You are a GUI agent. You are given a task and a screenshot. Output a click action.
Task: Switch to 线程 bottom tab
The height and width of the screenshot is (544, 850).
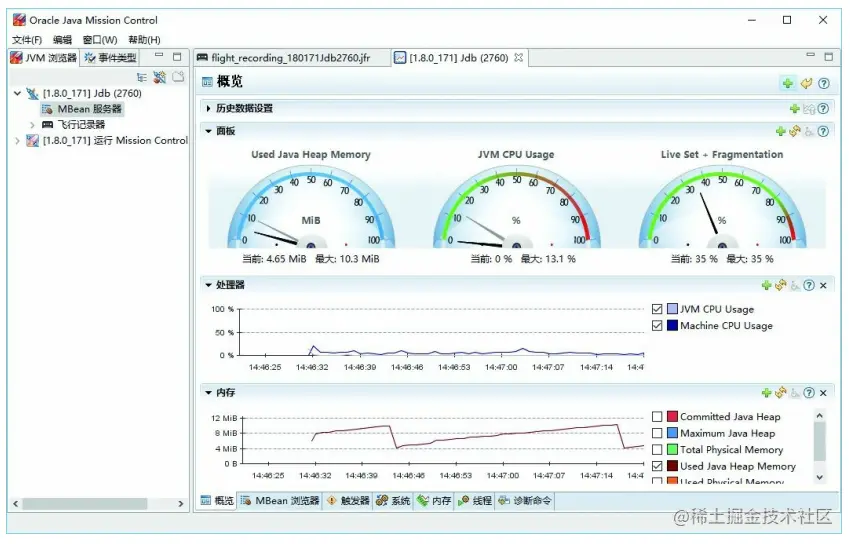tap(475, 501)
